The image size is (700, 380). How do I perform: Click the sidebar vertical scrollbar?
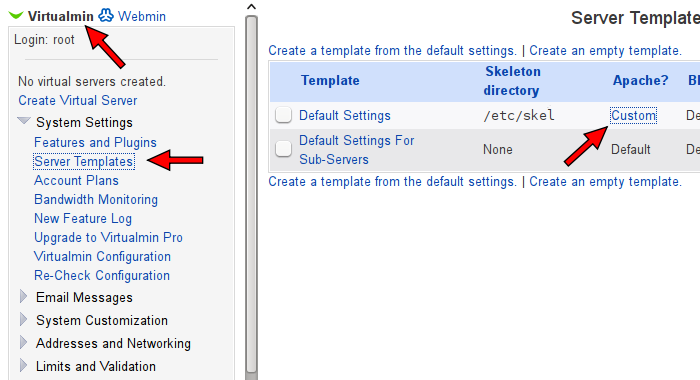[x=251, y=194]
